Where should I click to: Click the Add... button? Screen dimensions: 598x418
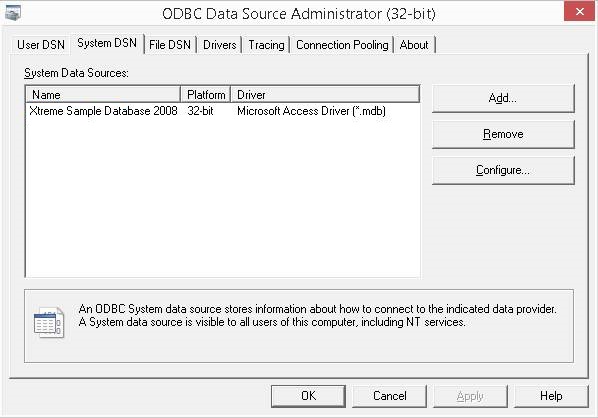click(503, 98)
